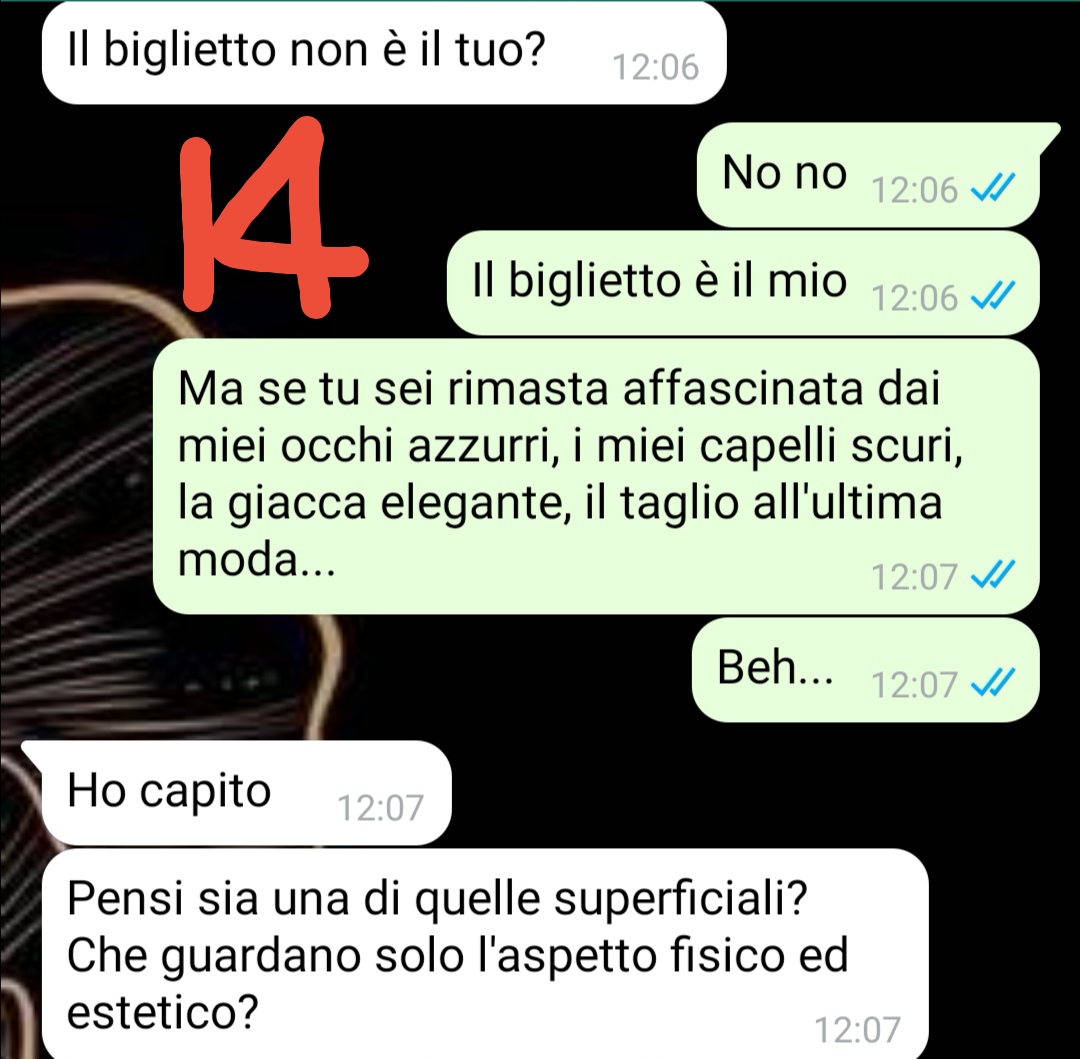Tap the double-check read receipt on "No no"
This screenshot has height=1059, width=1080.
tap(993, 187)
